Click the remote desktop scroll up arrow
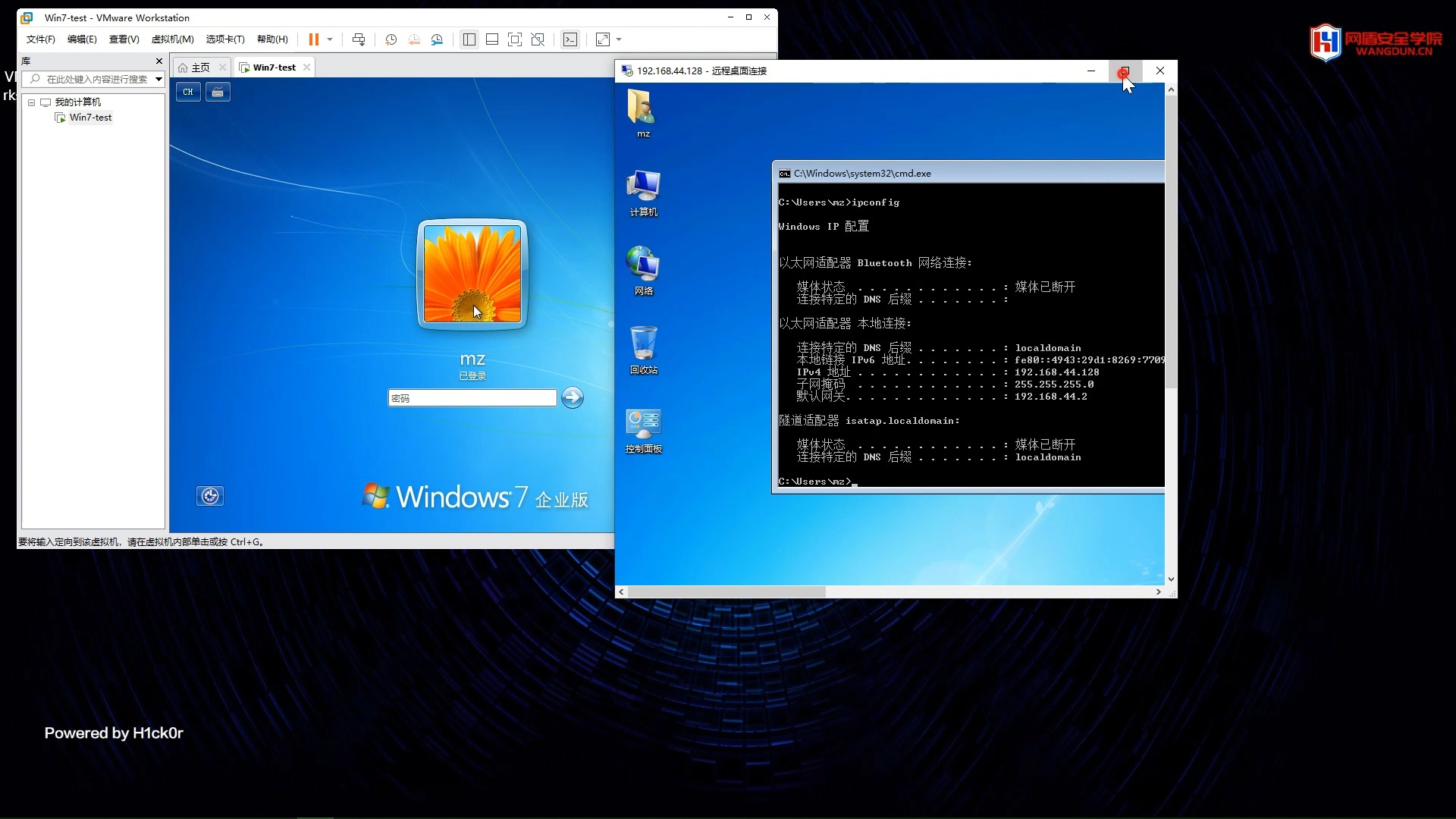The width and height of the screenshot is (1456, 819). pos(1171,90)
